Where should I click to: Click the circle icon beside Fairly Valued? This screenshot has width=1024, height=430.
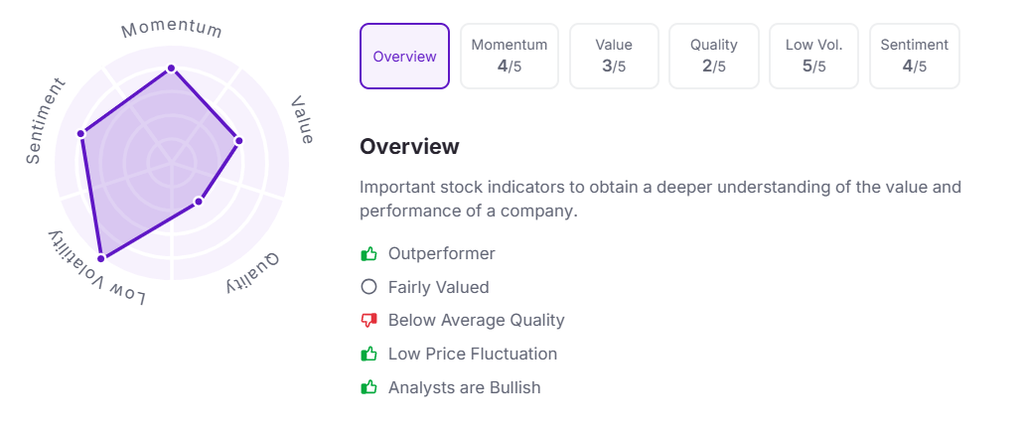click(x=369, y=287)
